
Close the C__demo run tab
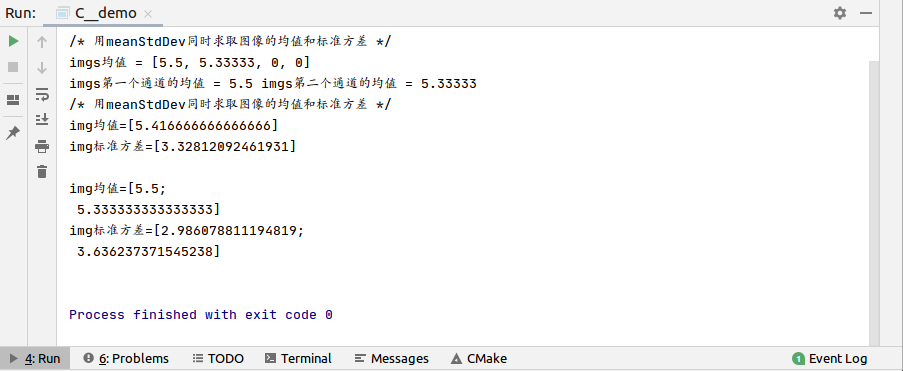pyautogui.click(x=148, y=14)
